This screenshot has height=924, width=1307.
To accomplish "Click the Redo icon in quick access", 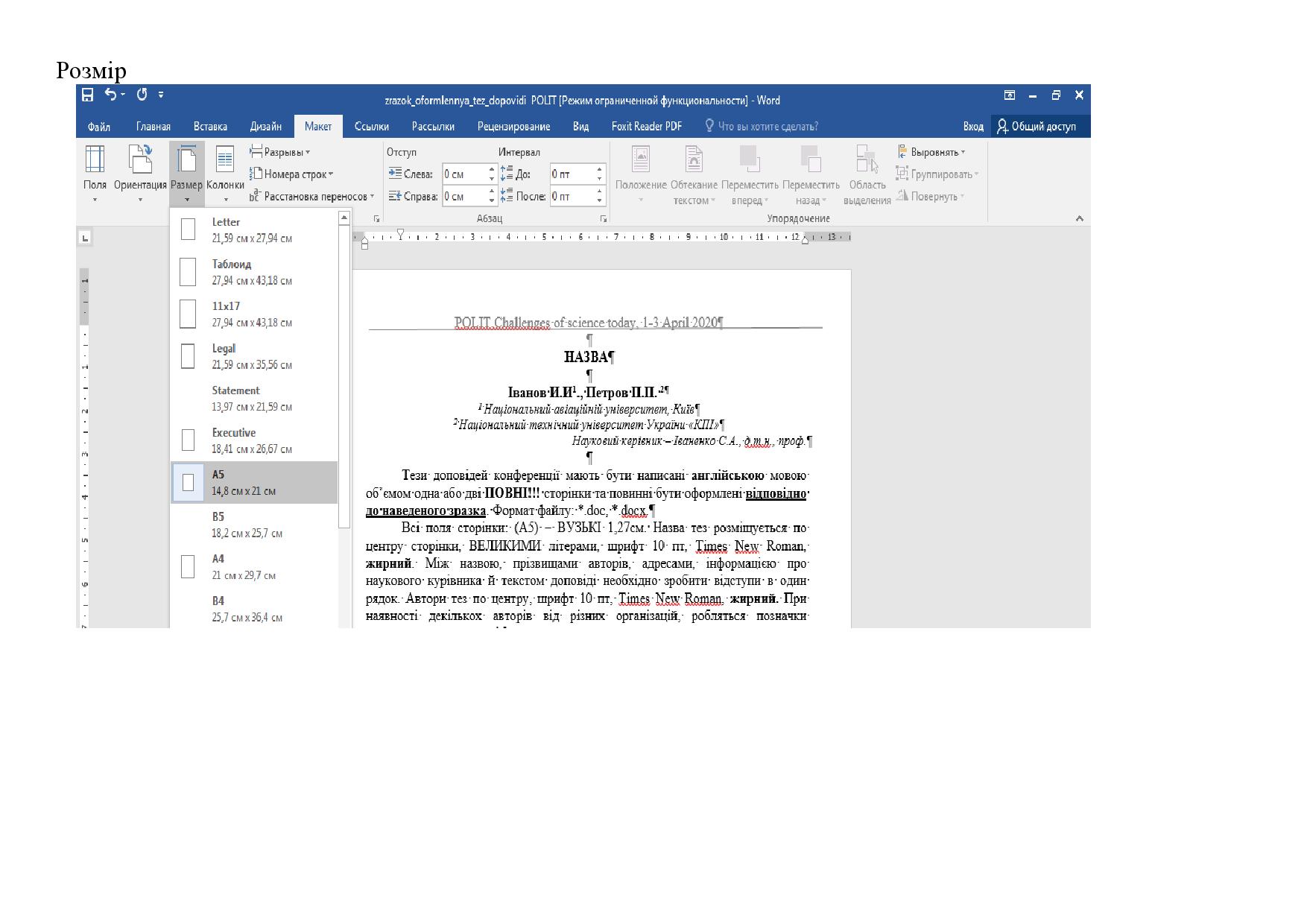I will (x=142, y=95).
